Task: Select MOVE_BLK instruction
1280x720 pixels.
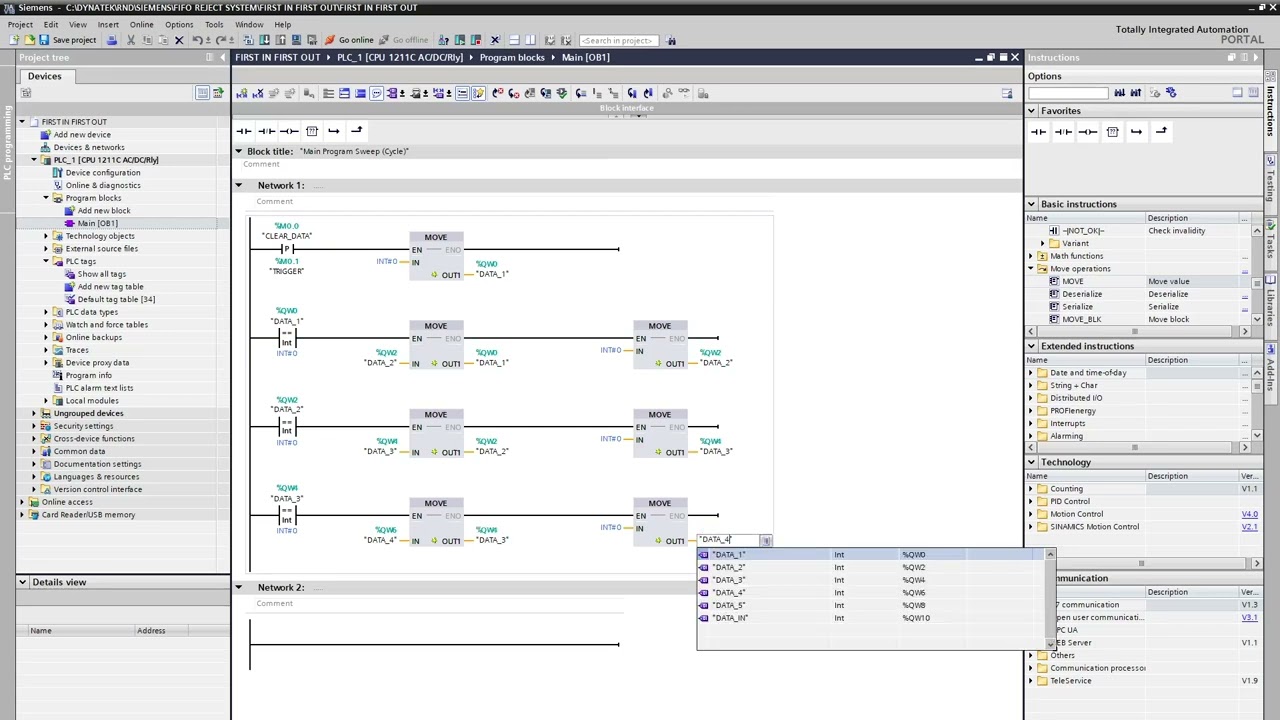Action: 1081,320
